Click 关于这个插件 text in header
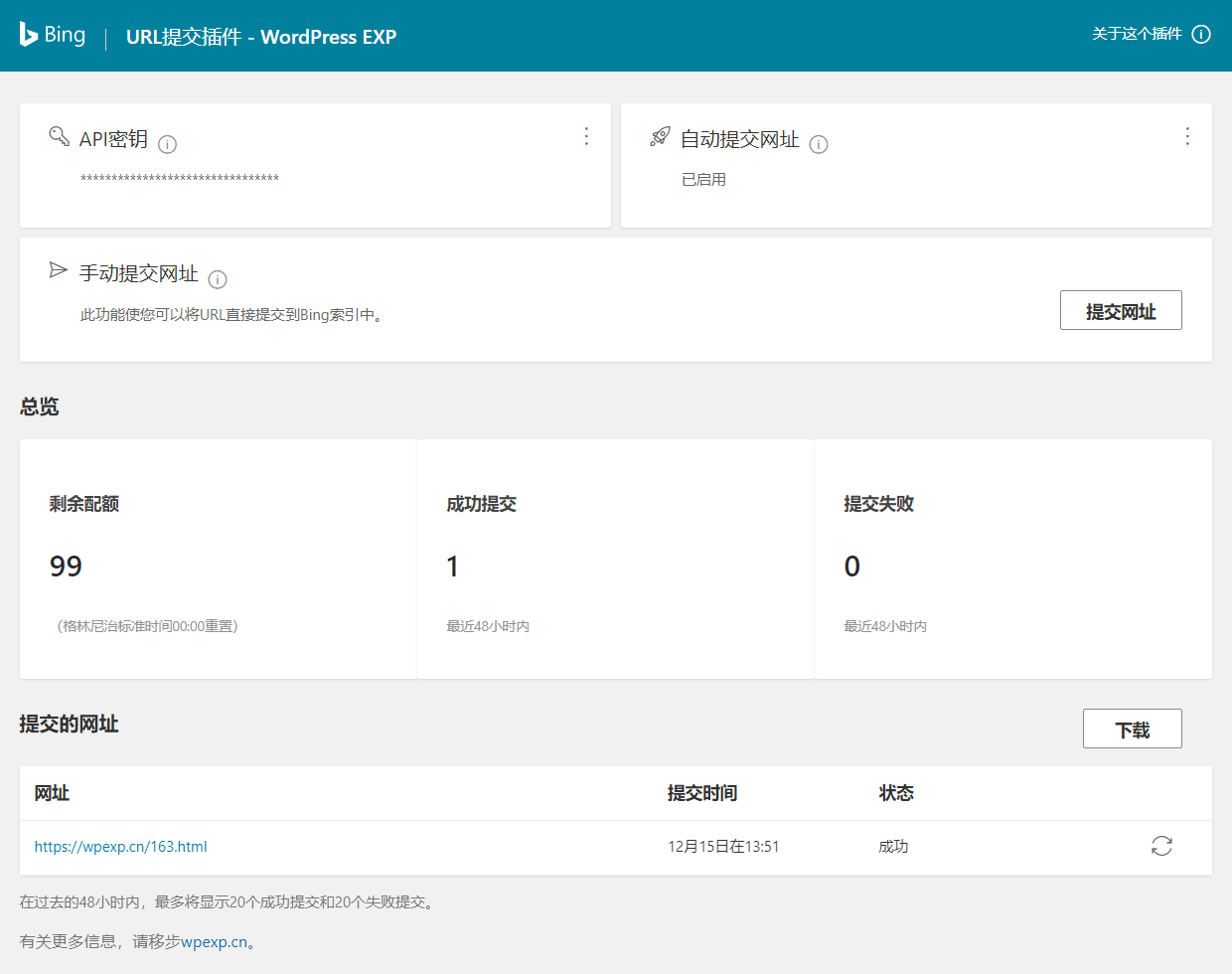This screenshot has height=974, width=1232. pyautogui.click(x=1137, y=35)
